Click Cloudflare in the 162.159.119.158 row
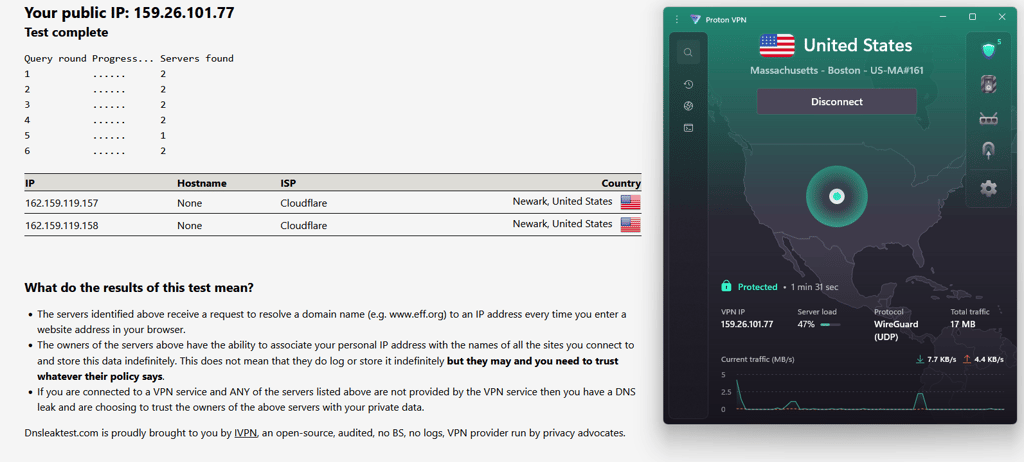This screenshot has height=462, width=1024. pyautogui.click(x=304, y=226)
